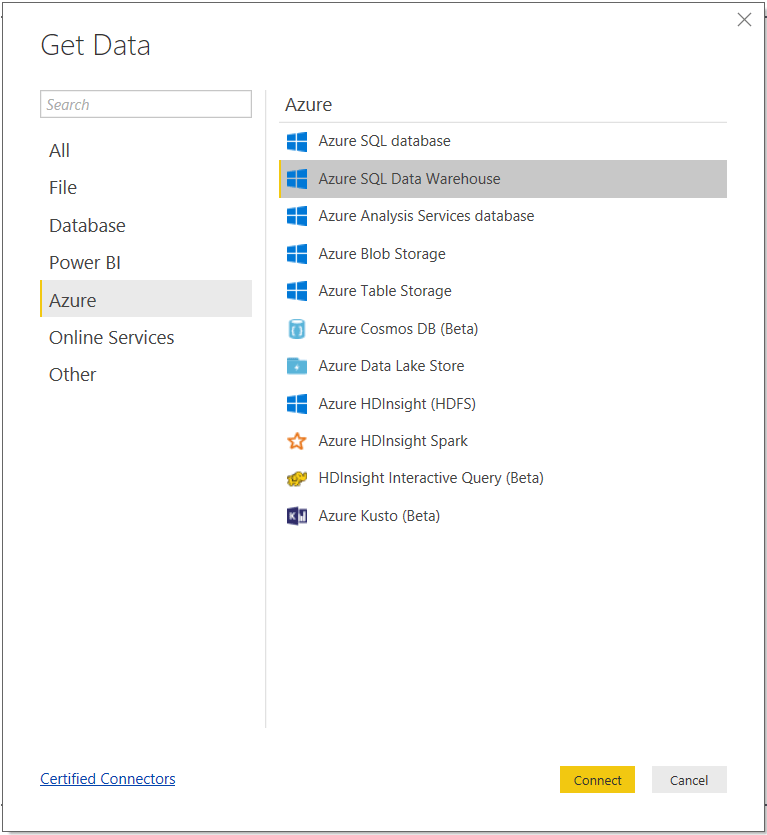
Task: Select the Azure SQL database connector icon
Action: tap(296, 141)
